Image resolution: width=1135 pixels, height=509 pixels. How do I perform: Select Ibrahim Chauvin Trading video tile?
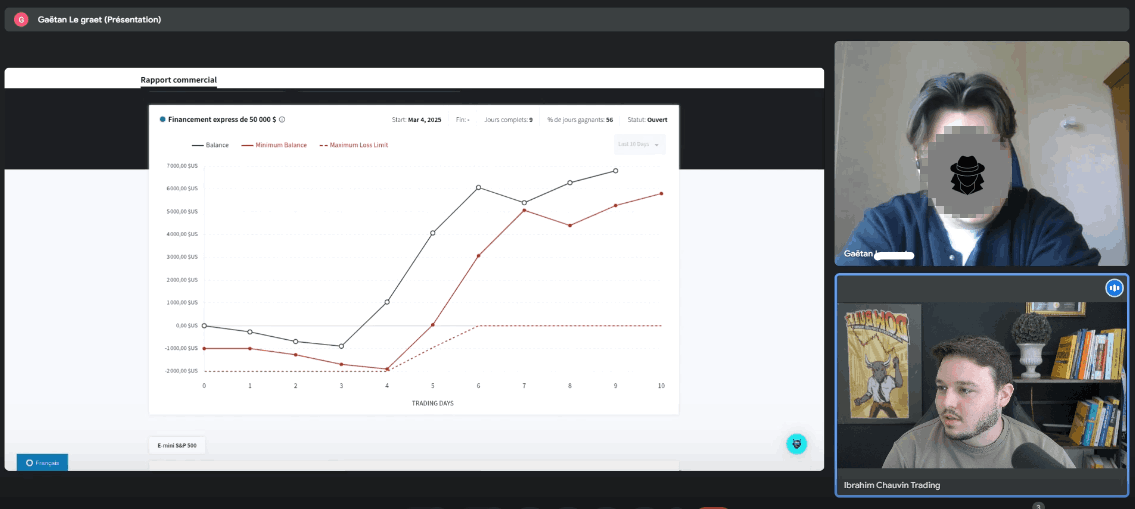(982, 385)
